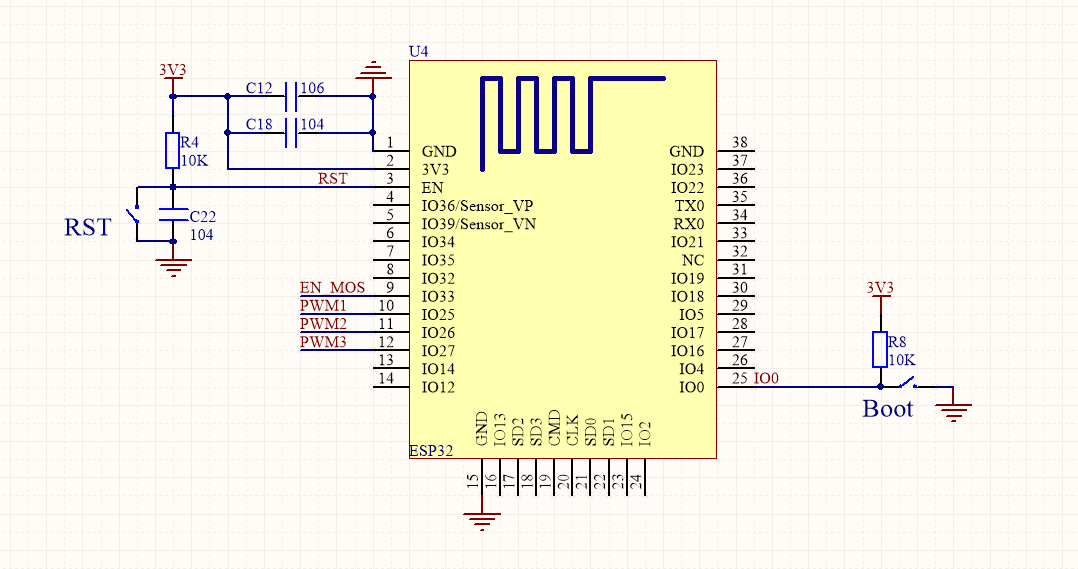Click the U4 designator label
1078x569 pixels.
click(x=418, y=52)
